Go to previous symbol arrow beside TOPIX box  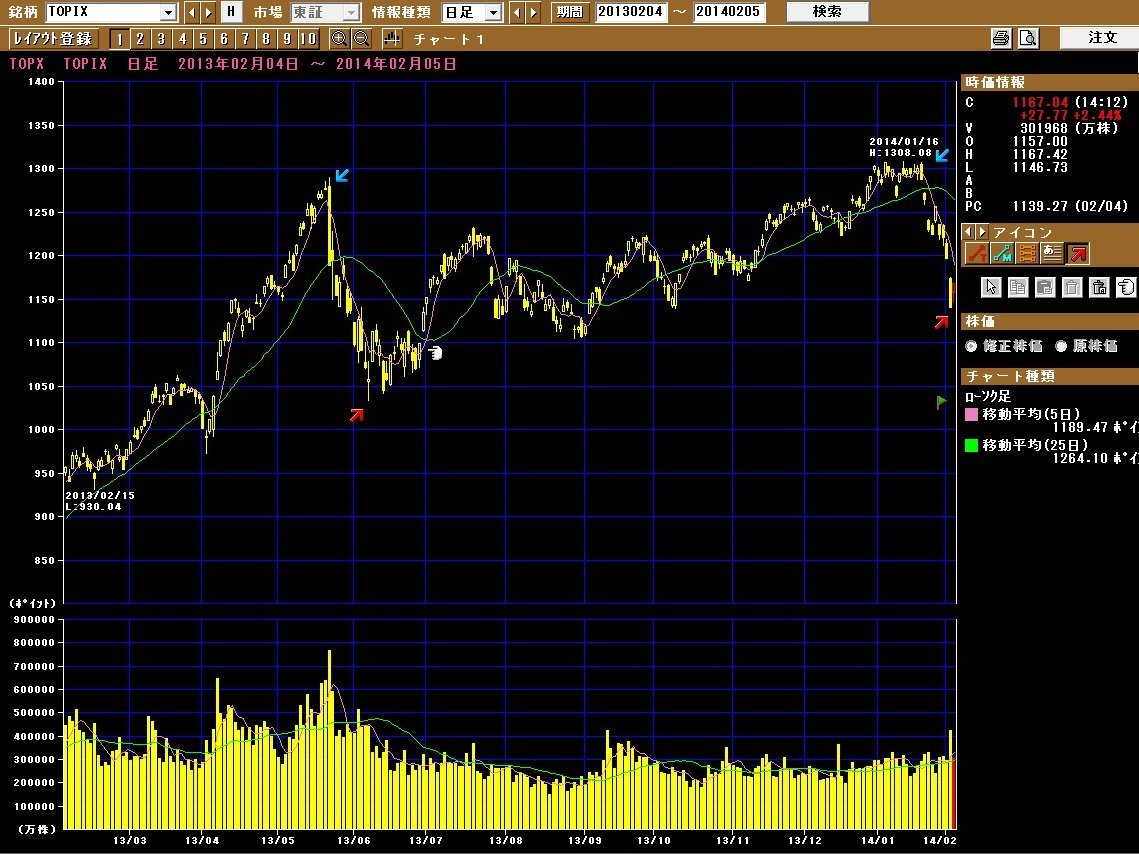[192, 12]
